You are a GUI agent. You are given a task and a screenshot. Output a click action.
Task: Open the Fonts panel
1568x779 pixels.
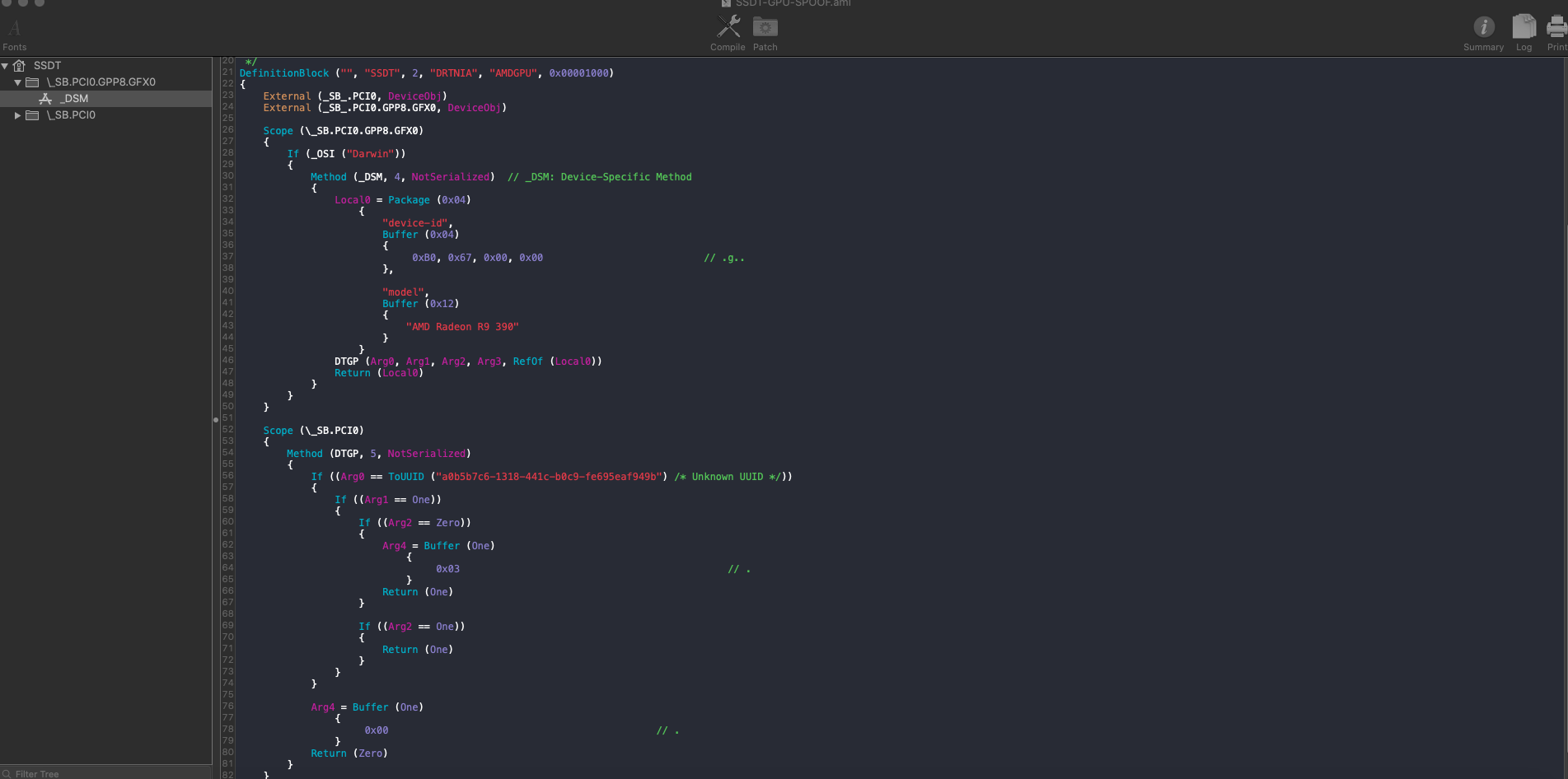point(14,30)
